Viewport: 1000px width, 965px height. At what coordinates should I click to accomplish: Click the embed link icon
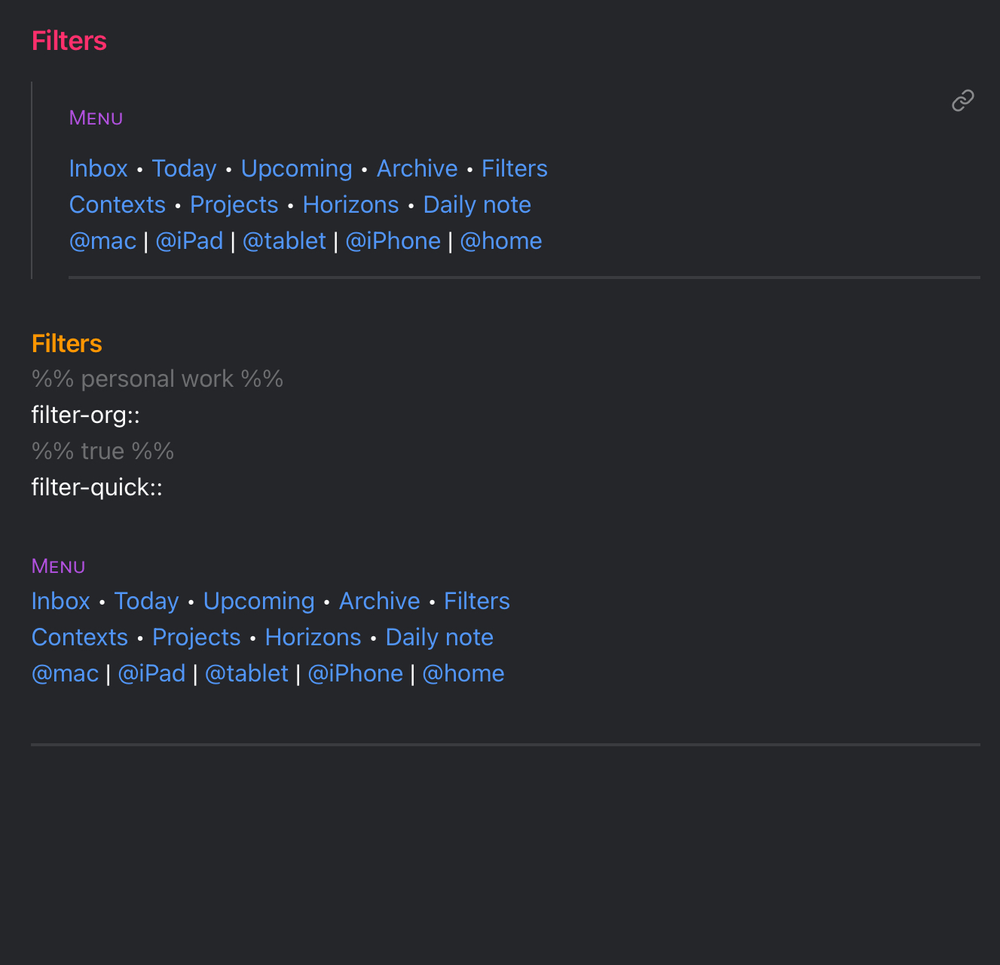pos(962,100)
